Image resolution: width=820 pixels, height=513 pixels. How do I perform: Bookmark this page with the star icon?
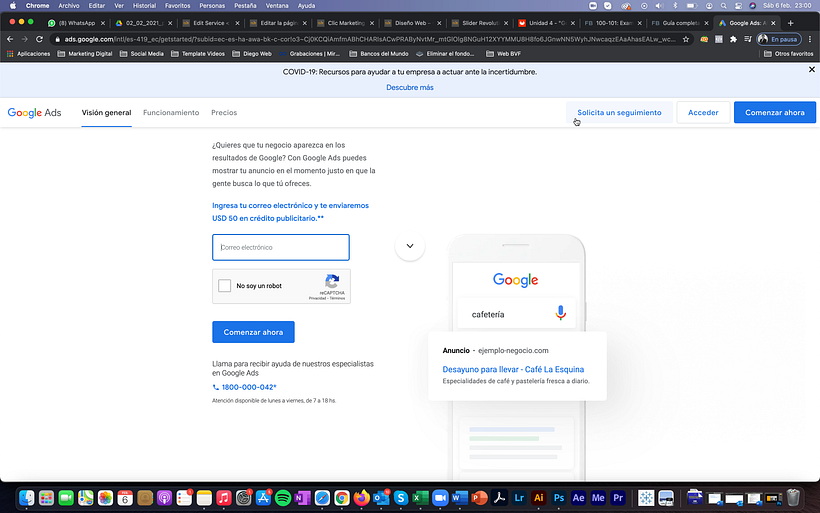[x=686, y=39]
